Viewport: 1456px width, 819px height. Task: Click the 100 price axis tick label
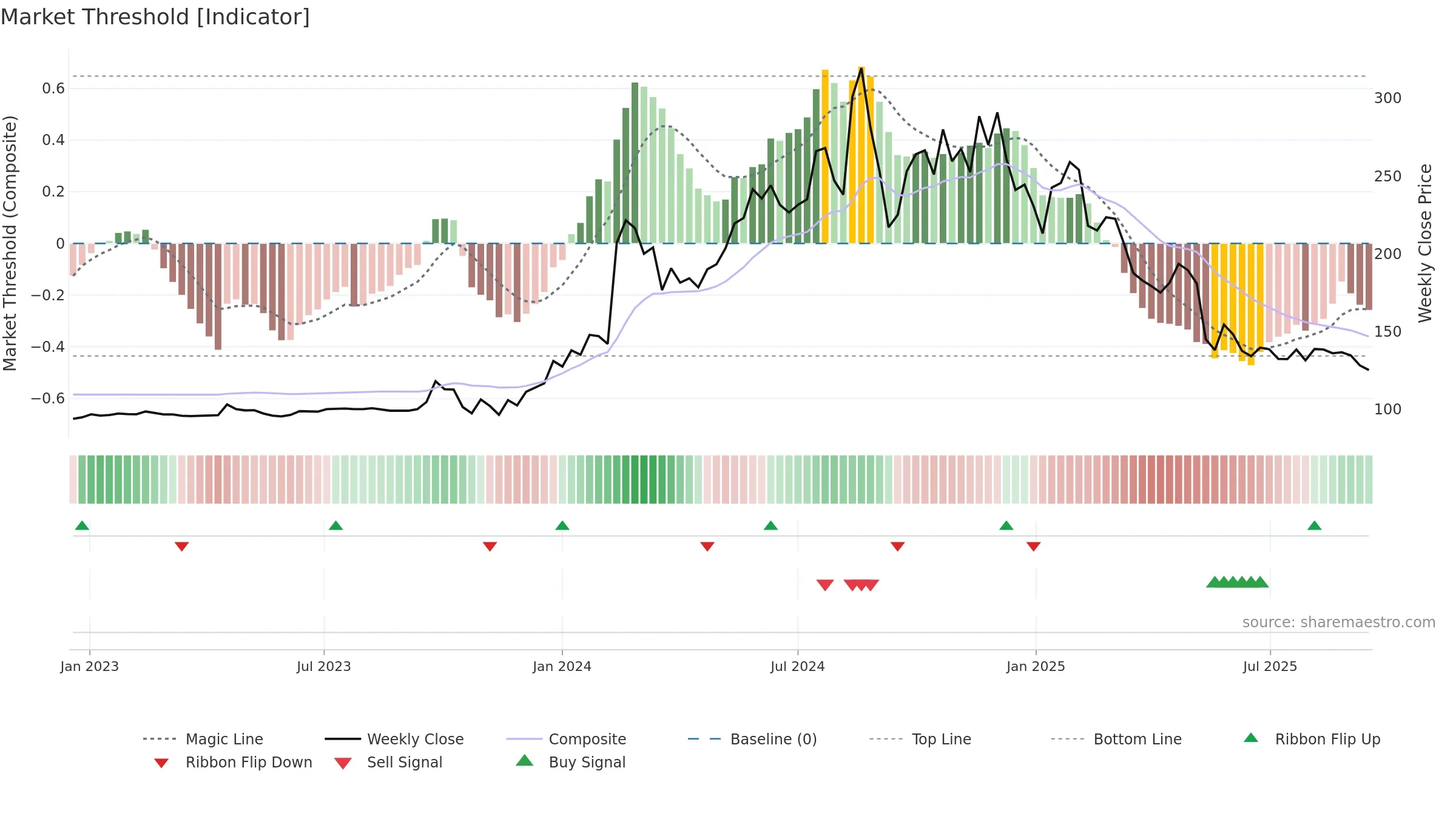point(1388,409)
